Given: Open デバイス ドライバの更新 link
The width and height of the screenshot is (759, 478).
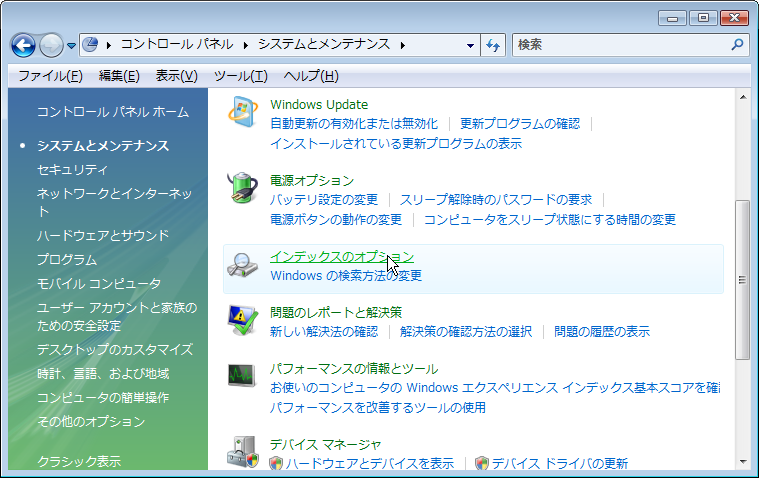Looking at the screenshot, I should (560, 463).
